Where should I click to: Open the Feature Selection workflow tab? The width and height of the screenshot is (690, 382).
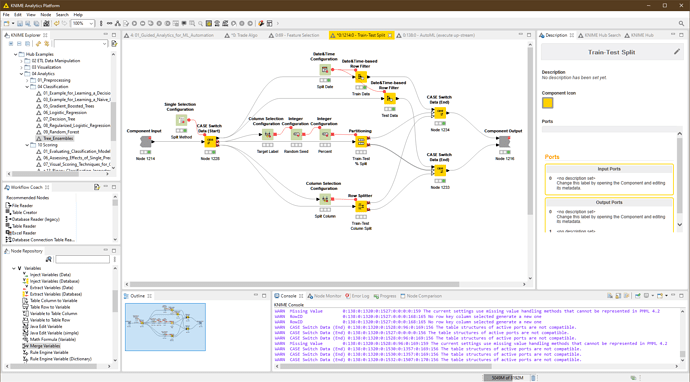(x=294, y=35)
